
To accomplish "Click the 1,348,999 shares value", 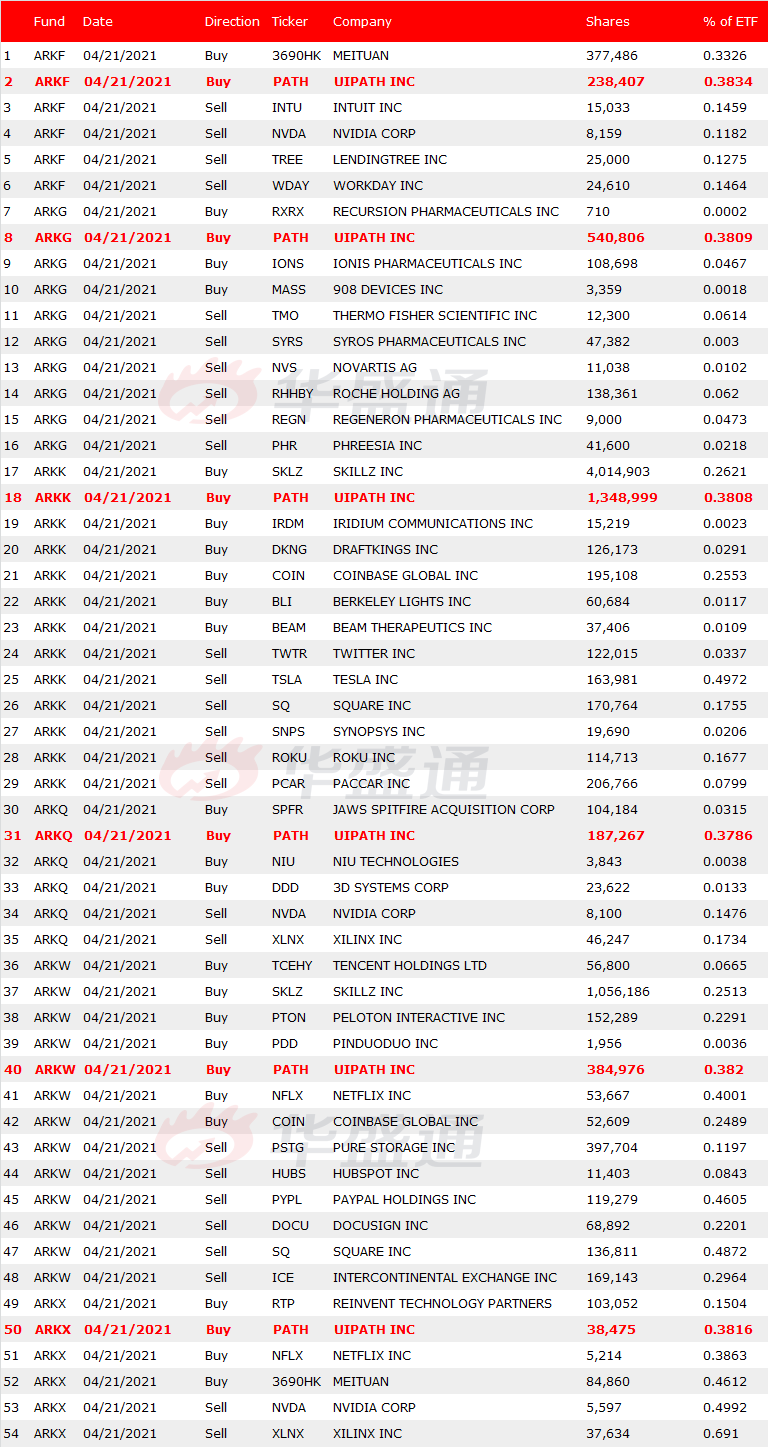I will (x=622, y=497).
